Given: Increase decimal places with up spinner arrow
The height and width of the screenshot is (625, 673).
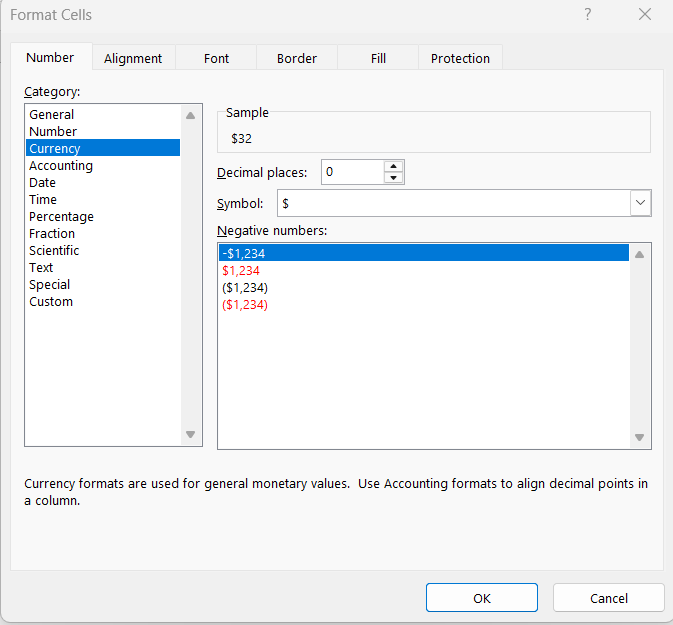Looking at the screenshot, I should 393,166.
